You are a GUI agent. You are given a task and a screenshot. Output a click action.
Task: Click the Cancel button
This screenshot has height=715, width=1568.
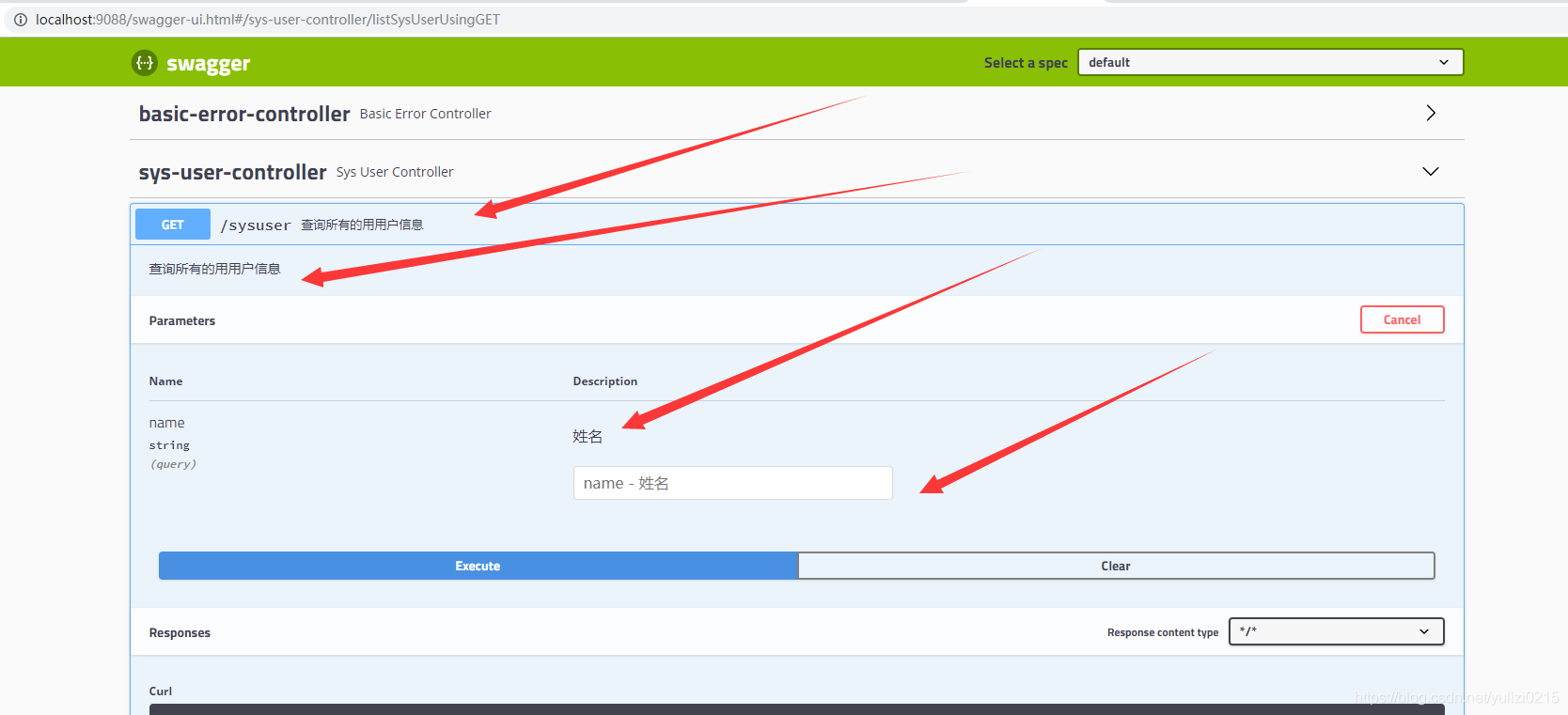coord(1402,319)
